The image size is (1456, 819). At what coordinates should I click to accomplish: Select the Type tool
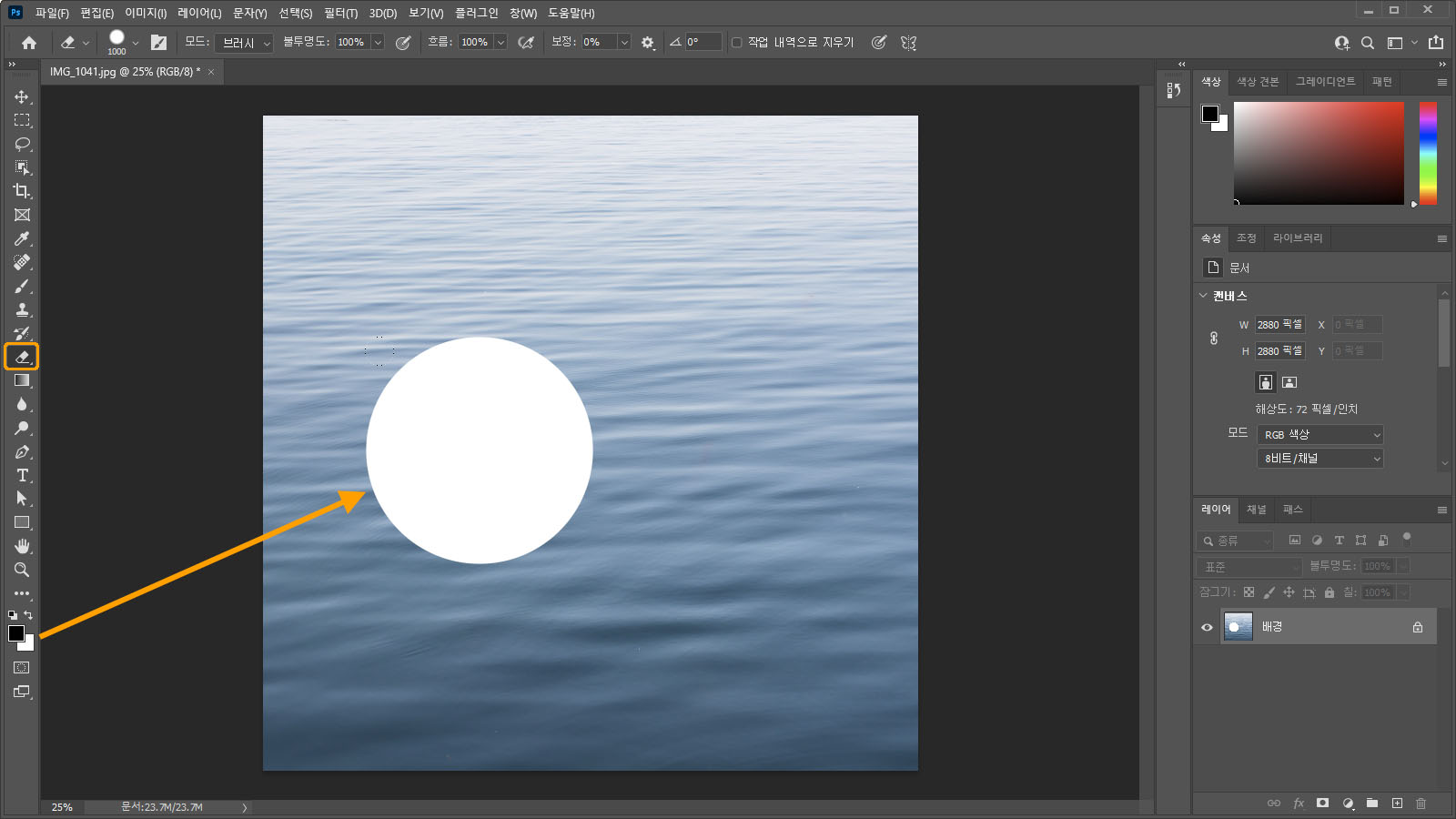(22, 475)
